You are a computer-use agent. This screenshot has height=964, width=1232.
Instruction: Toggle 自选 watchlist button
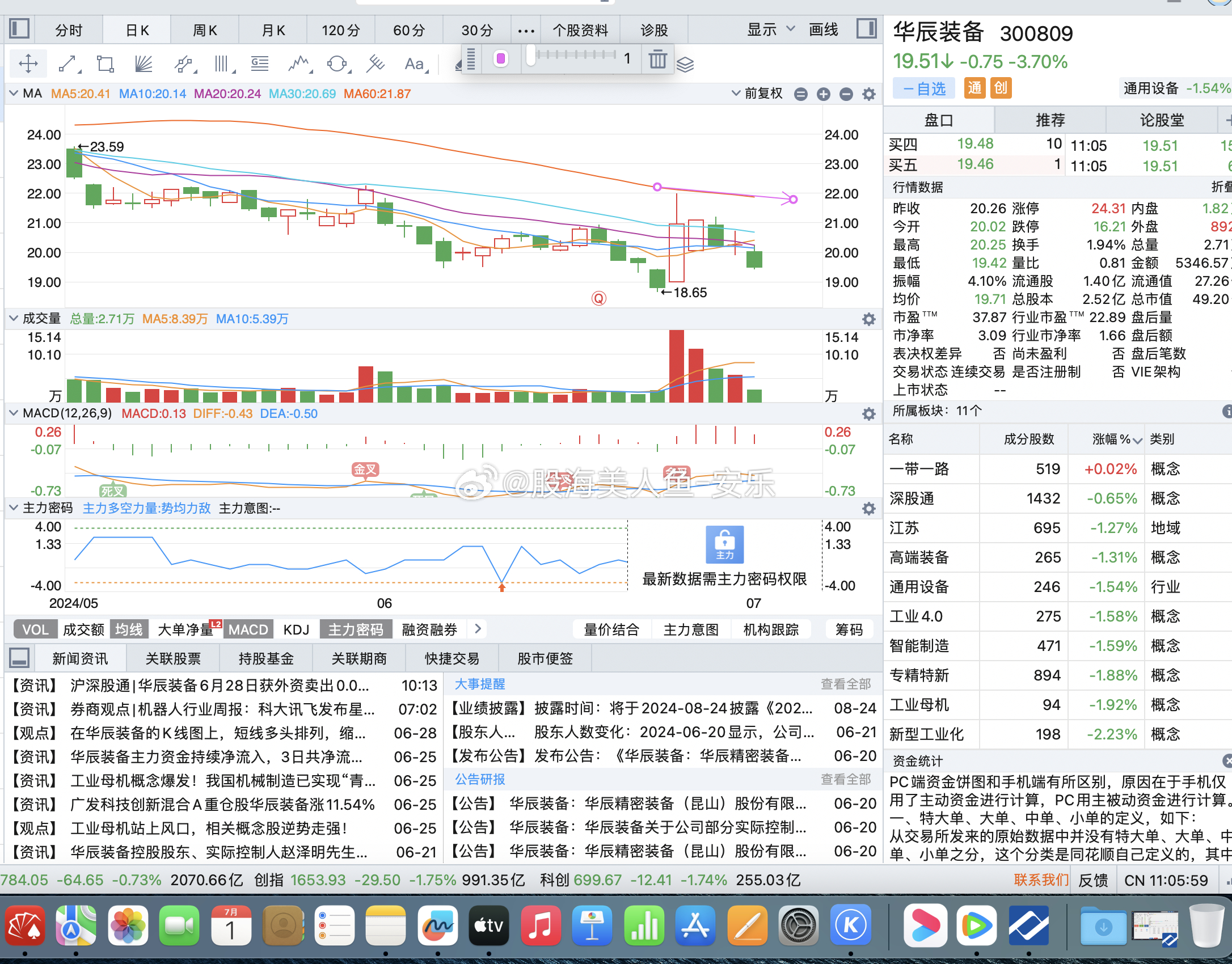924,88
